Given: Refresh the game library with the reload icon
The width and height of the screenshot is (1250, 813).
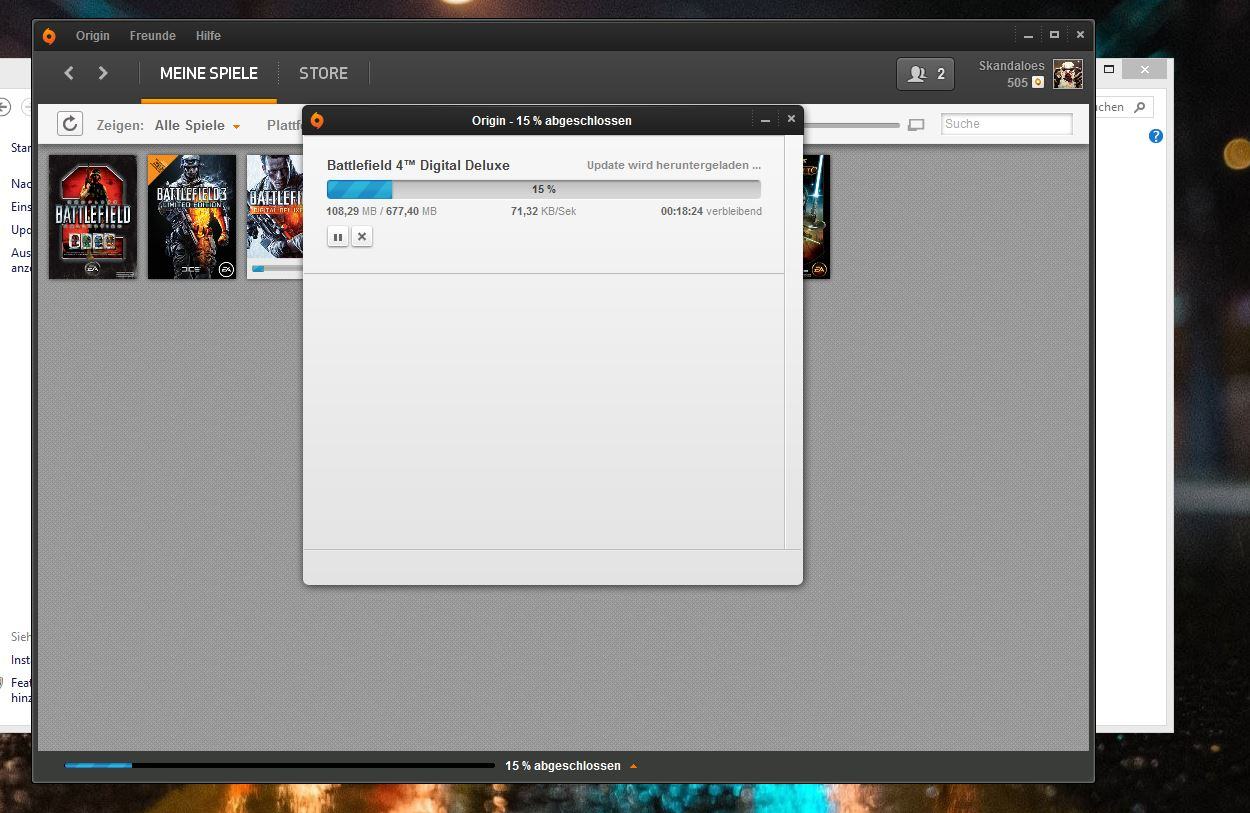Looking at the screenshot, I should [x=69, y=124].
